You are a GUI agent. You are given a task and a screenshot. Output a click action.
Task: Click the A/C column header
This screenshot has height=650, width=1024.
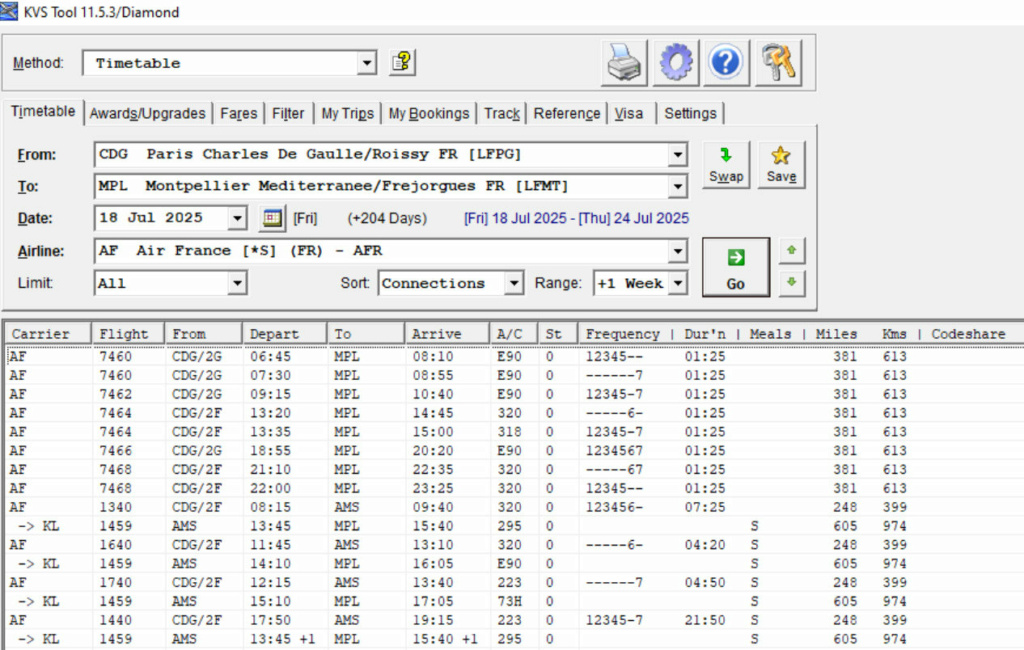click(x=514, y=334)
